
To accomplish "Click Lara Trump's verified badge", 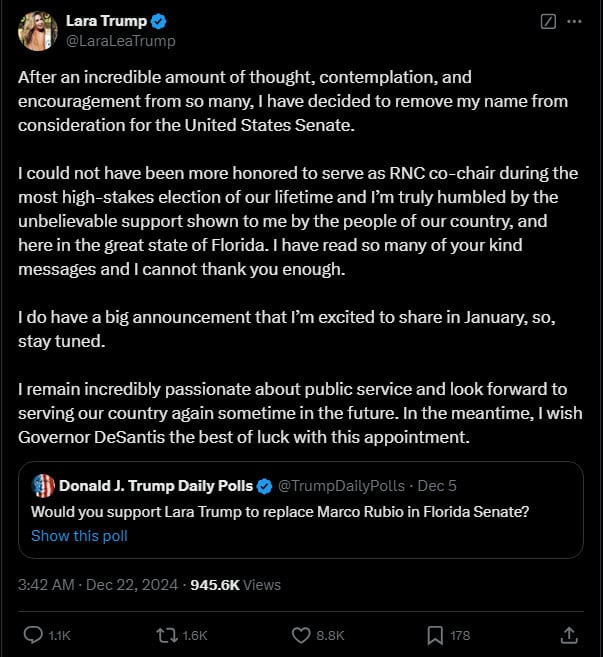I will click(159, 21).
